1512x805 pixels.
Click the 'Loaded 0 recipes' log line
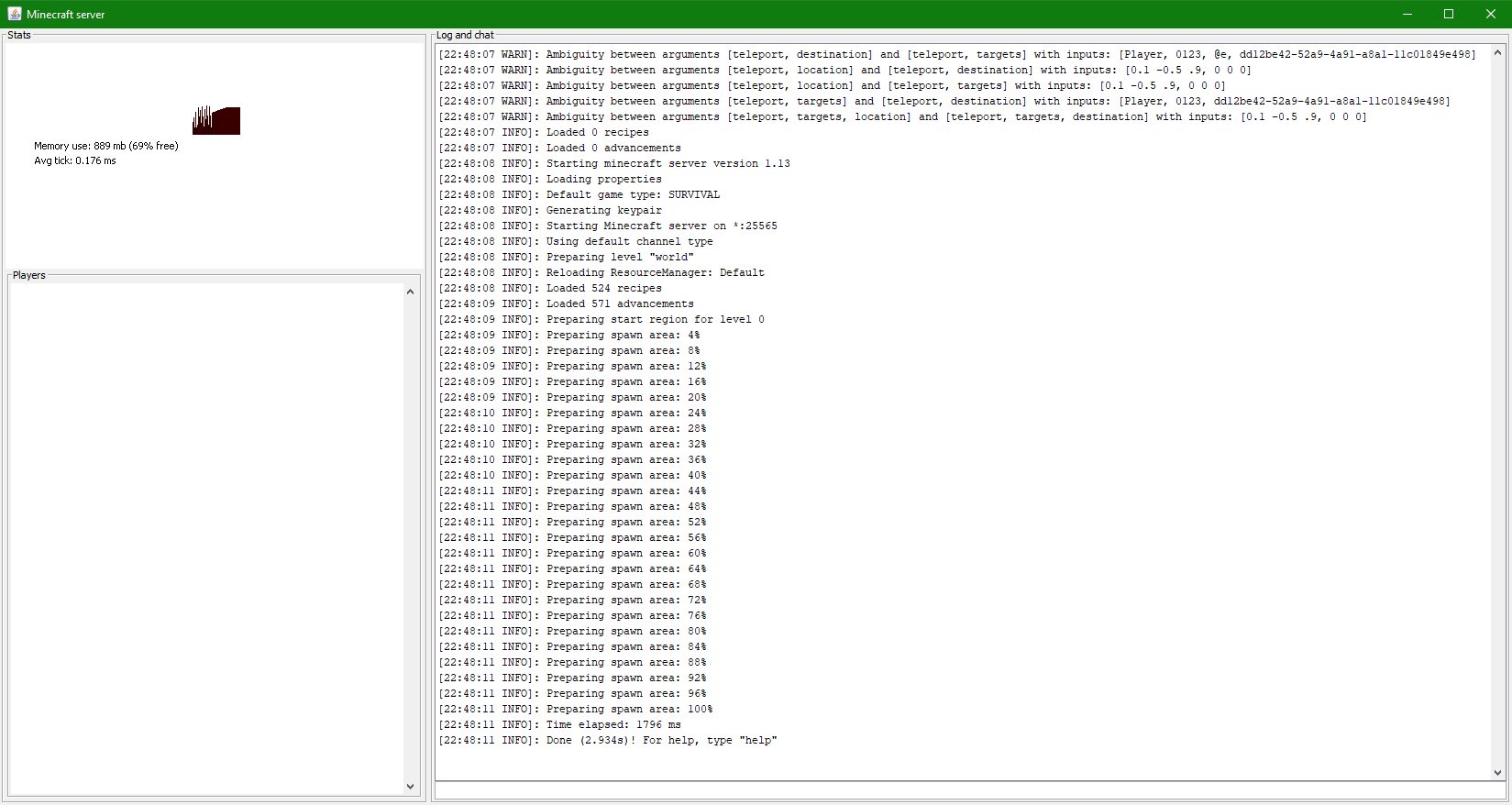(x=544, y=133)
